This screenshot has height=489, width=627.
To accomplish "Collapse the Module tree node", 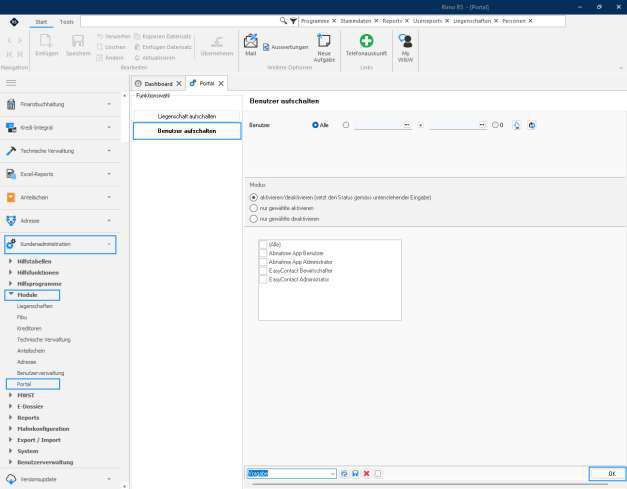I will click(11, 294).
